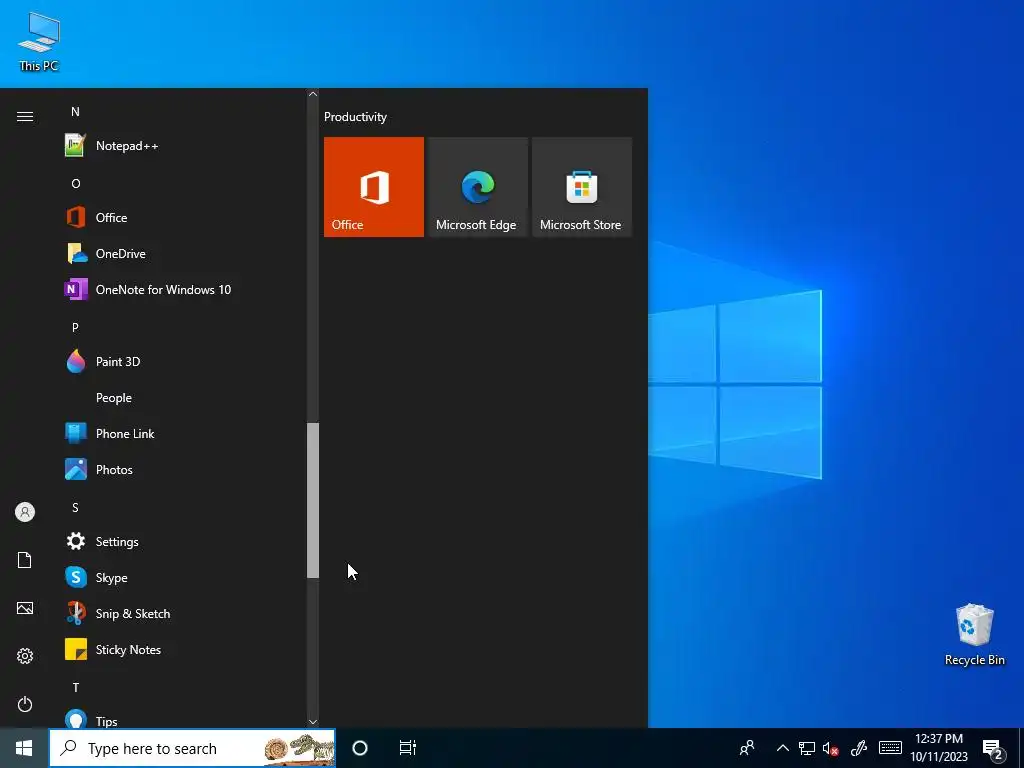Open the People icon in the taskbar
The image size is (1024, 768).
point(747,748)
